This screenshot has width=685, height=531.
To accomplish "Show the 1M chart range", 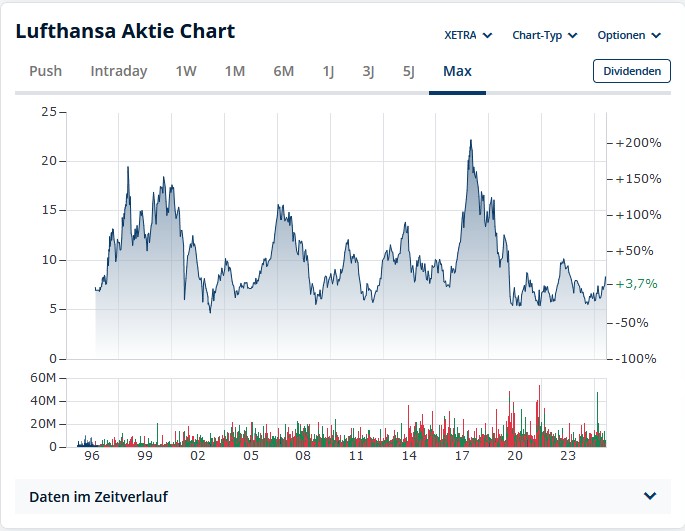I will coord(235,71).
